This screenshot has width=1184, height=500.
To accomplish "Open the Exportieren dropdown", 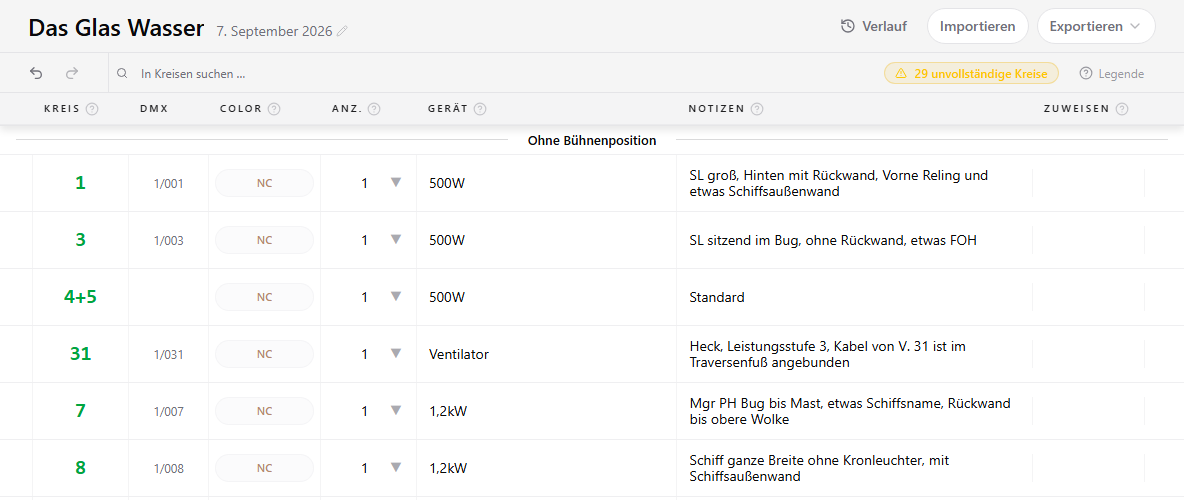I will coord(1096,26).
